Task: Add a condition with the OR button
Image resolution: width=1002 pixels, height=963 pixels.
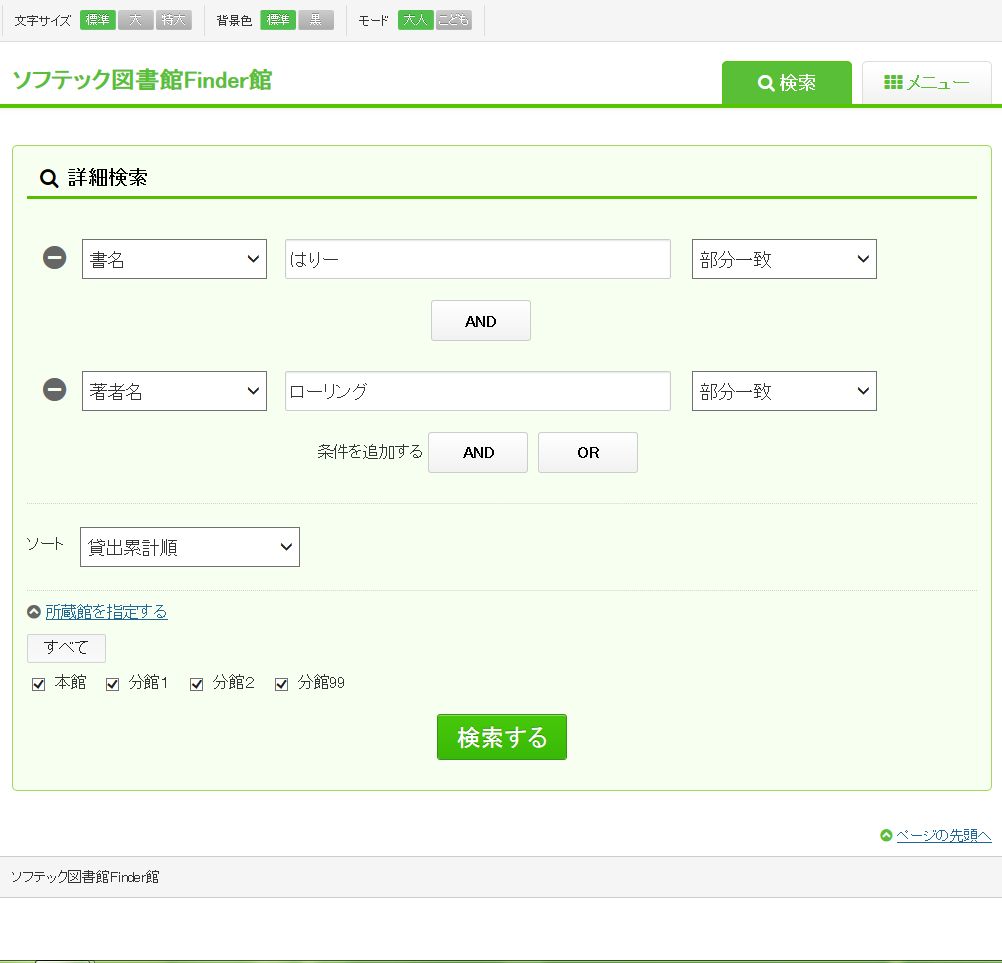Action: pos(587,452)
